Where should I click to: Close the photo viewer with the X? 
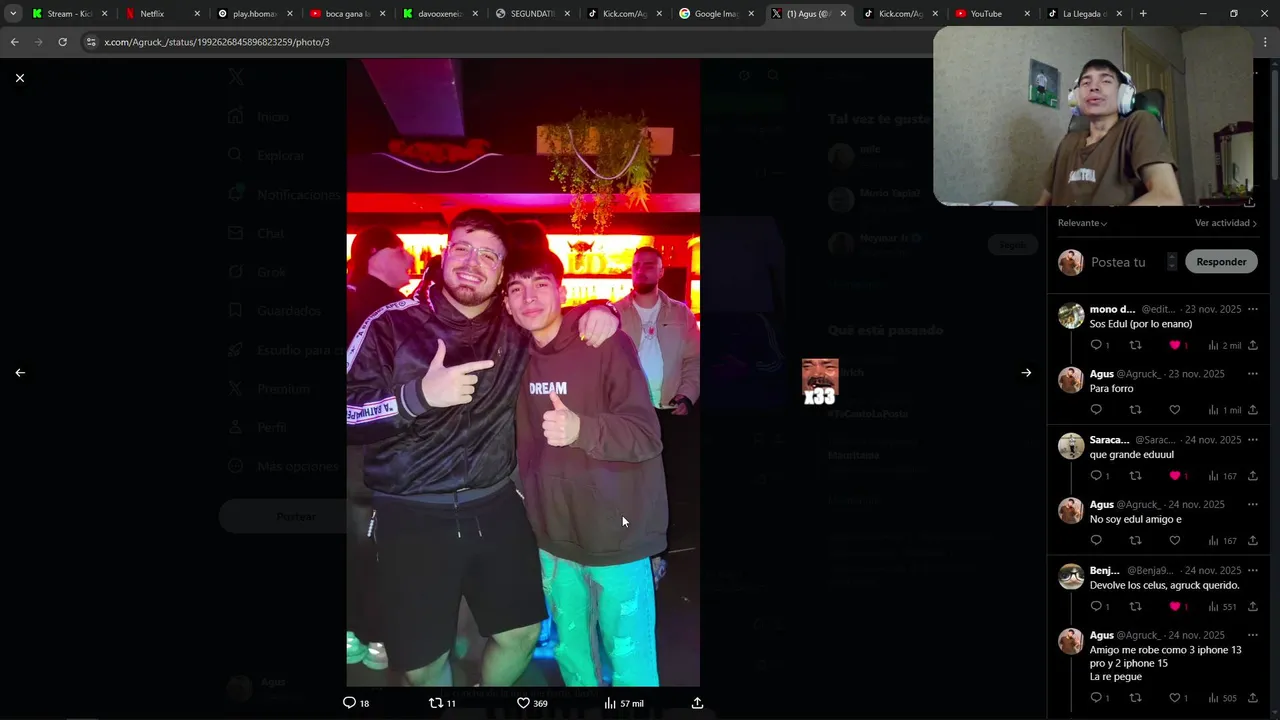click(x=19, y=78)
